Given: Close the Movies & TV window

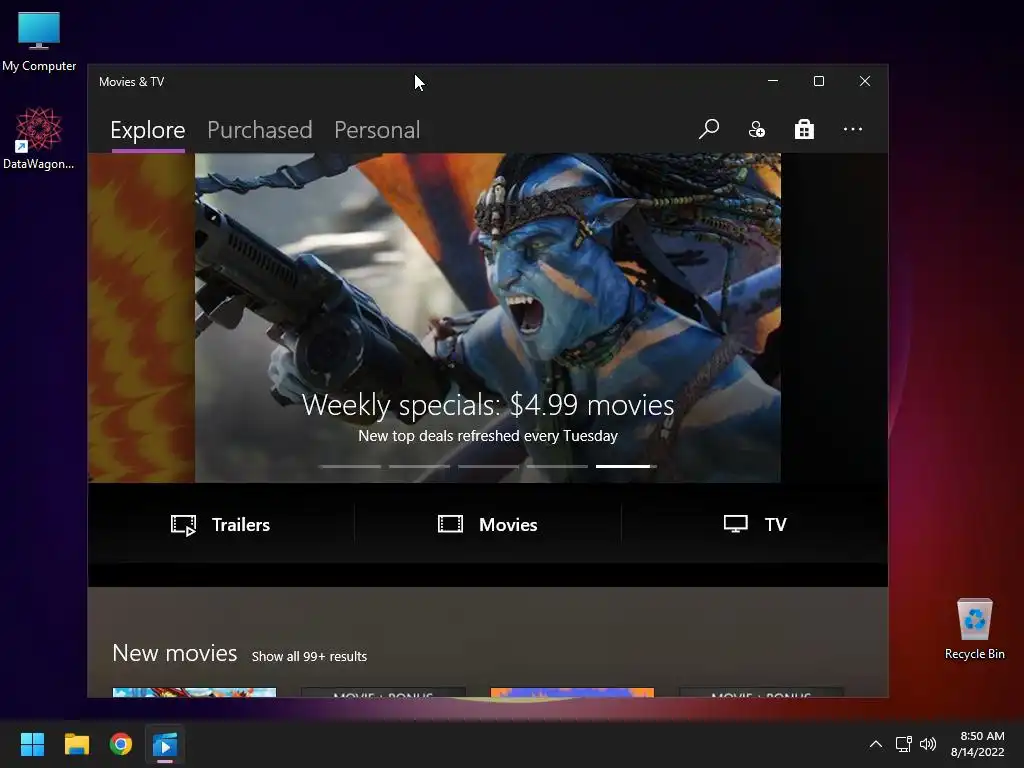Looking at the screenshot, I should tap(865, 81).
